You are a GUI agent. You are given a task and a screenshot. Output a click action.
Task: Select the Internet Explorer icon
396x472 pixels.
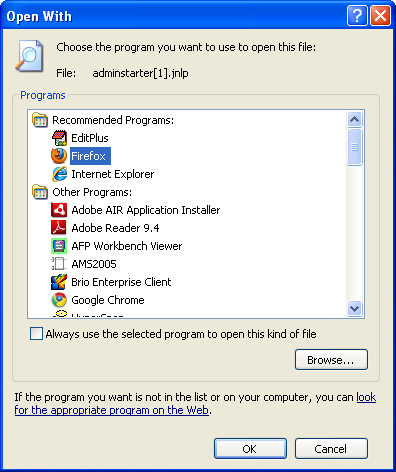pyautogui.click(x=59, y=174)
